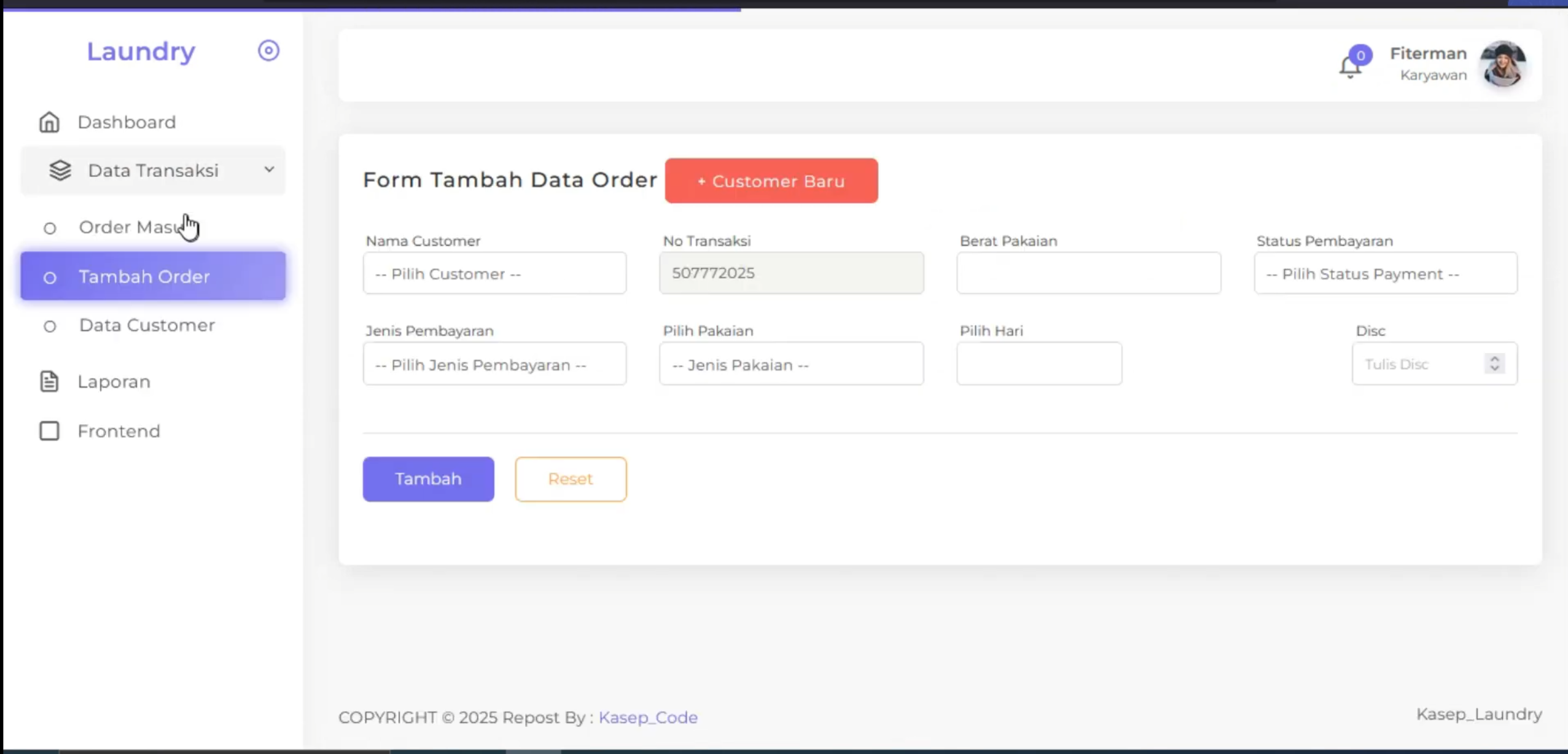Open Fiterman profile avatar
Image resolution: width=1568 pixels, height=754 pixels.
[x=1503, y=64]
